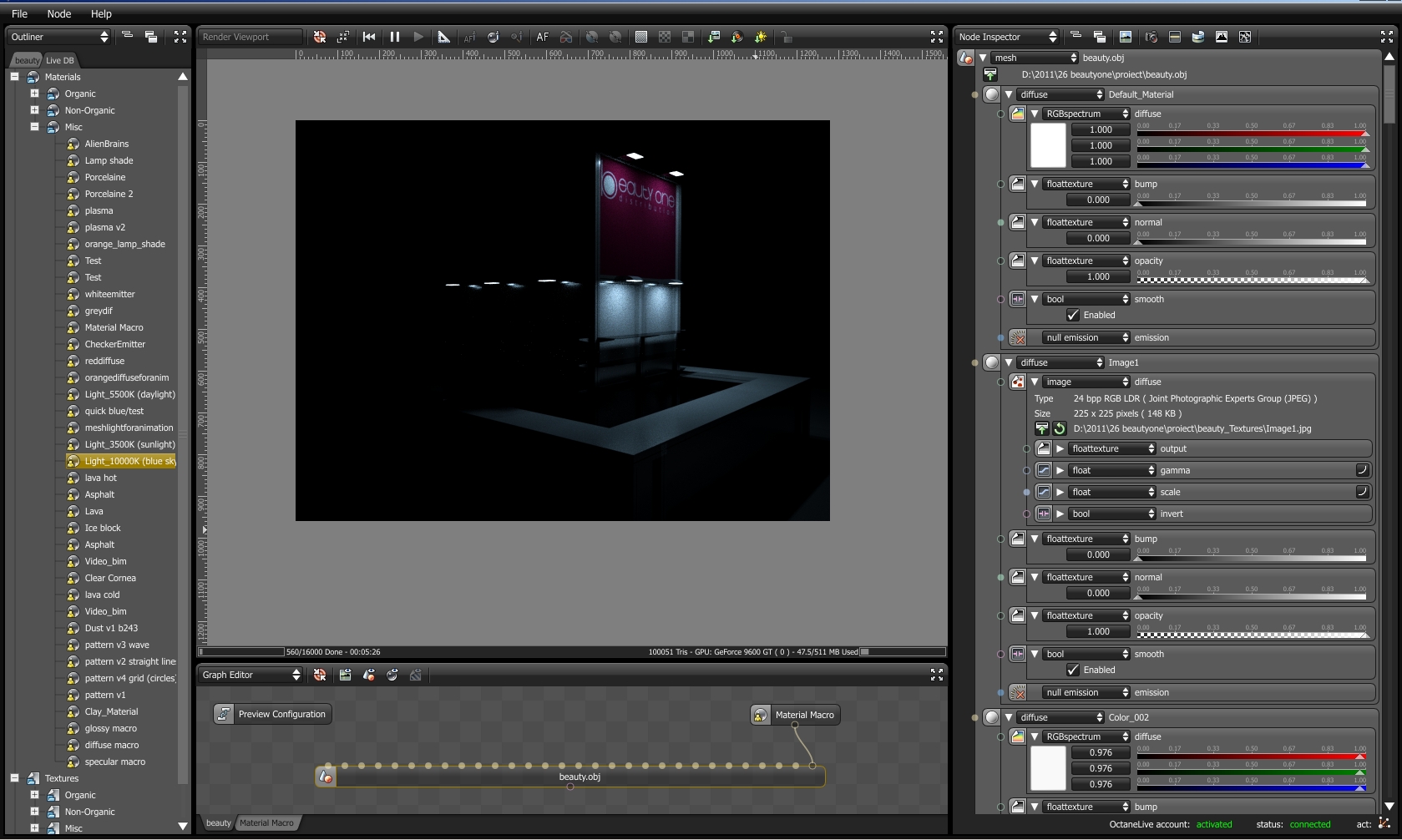This screenshot has width=1402, height=840.
Task: Toggle the smooth Enabled checkbox for Default_Material
Action: [x=1073, y=315]
